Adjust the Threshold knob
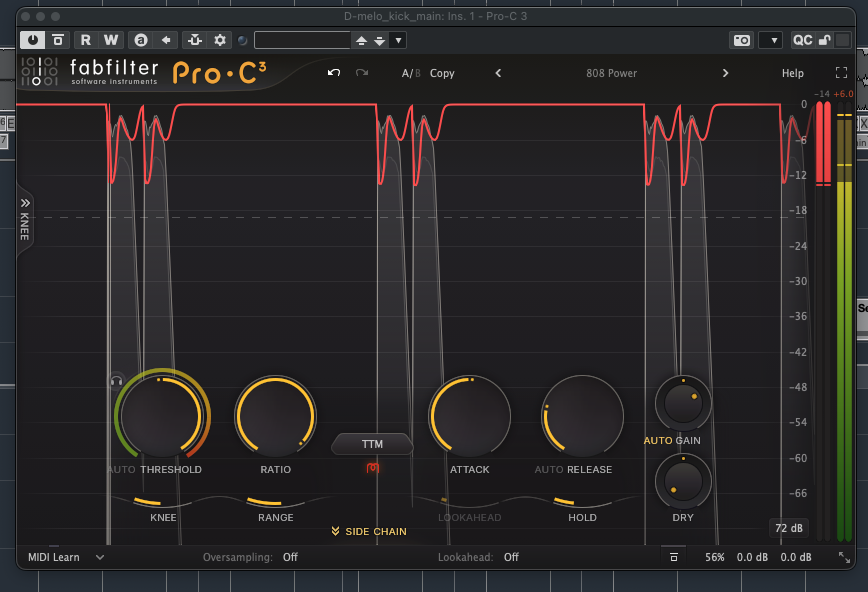The image size is (868, 592). [162, 416]
